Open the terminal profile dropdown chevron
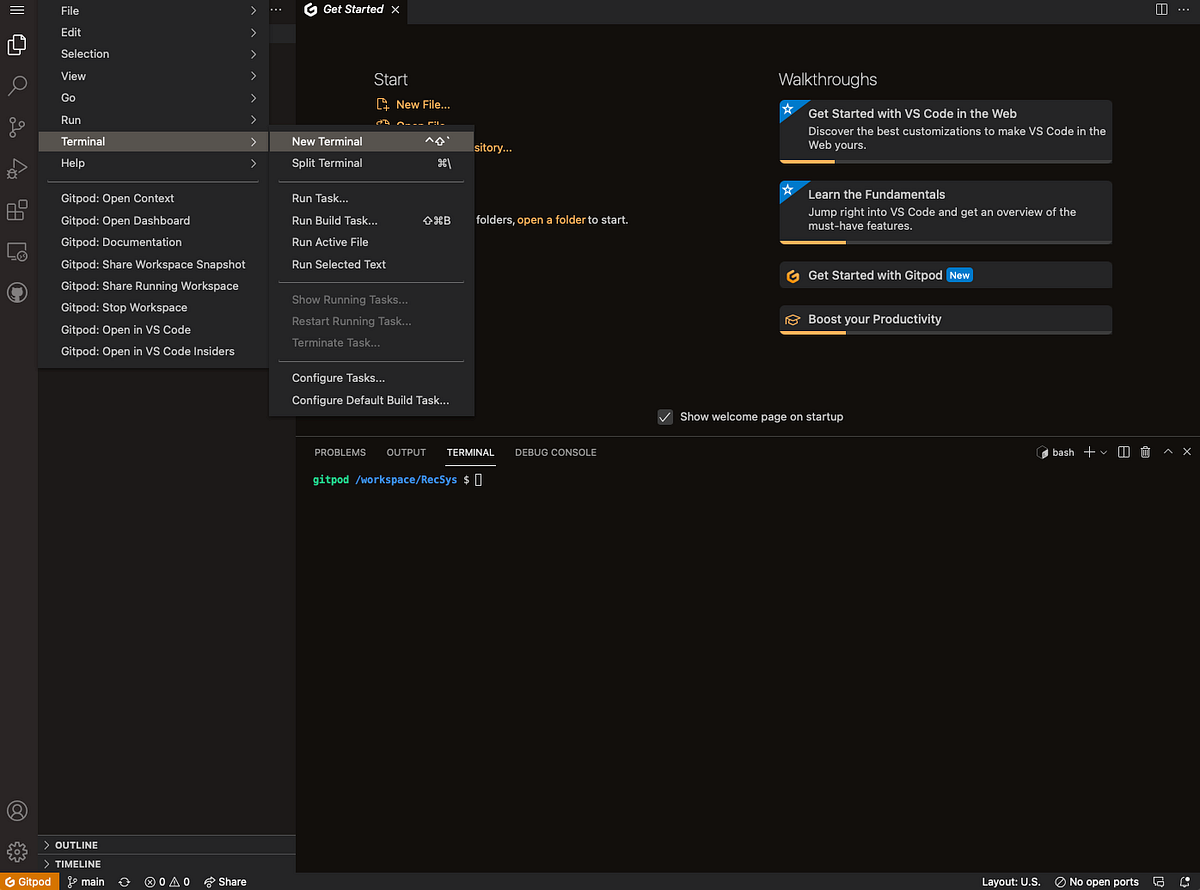The width and height of the screenshot is (1200, 890). 1105,452
